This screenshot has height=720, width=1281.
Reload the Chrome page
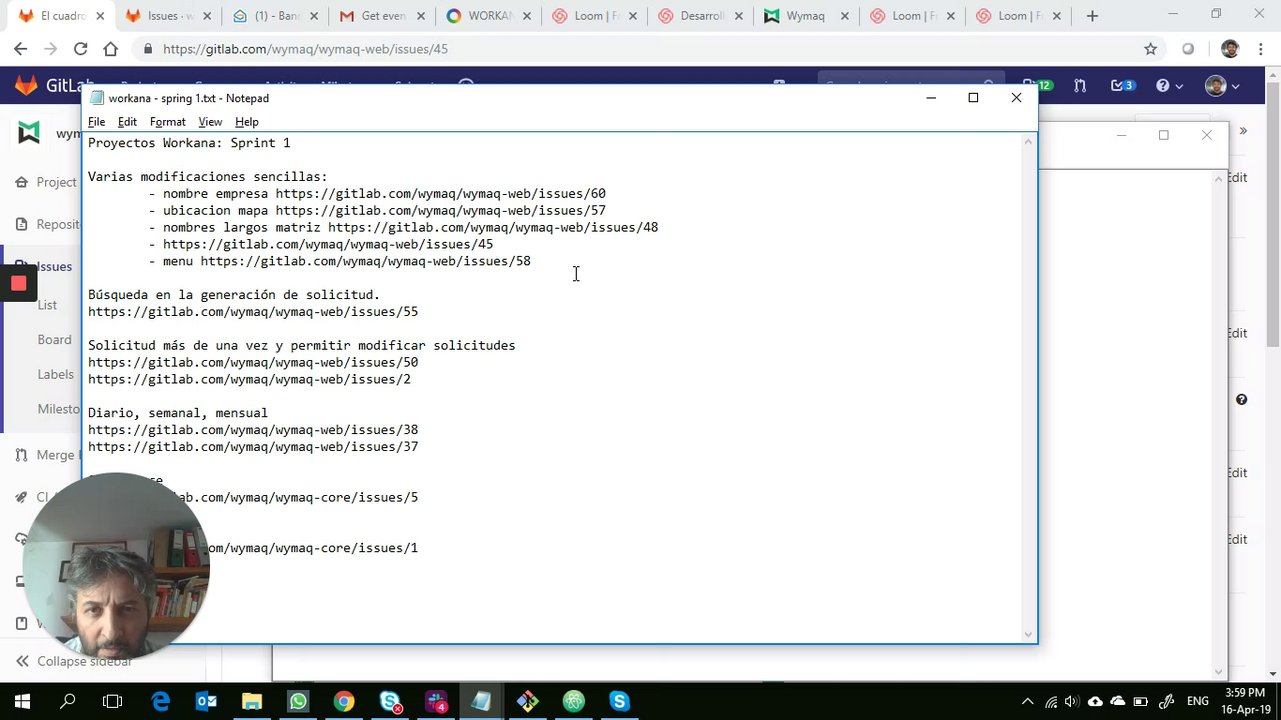click(80, 49)
